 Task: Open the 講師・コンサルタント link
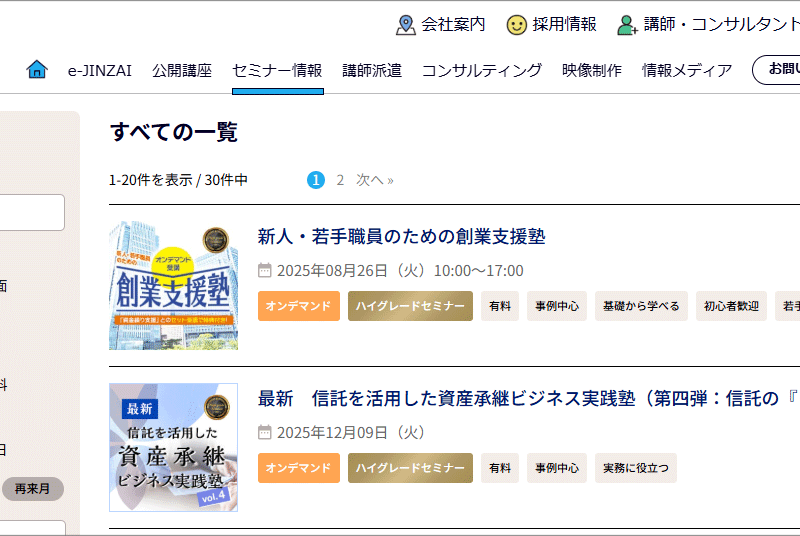pos(721,24)
